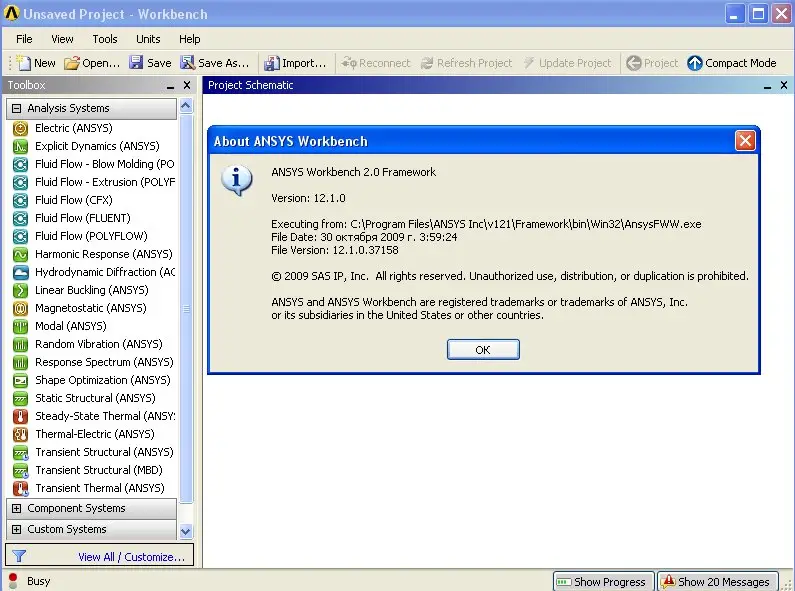Viewport: 795px width, 591px height.
Task: Close the Project Schematic panel
Action: point(784,85)
